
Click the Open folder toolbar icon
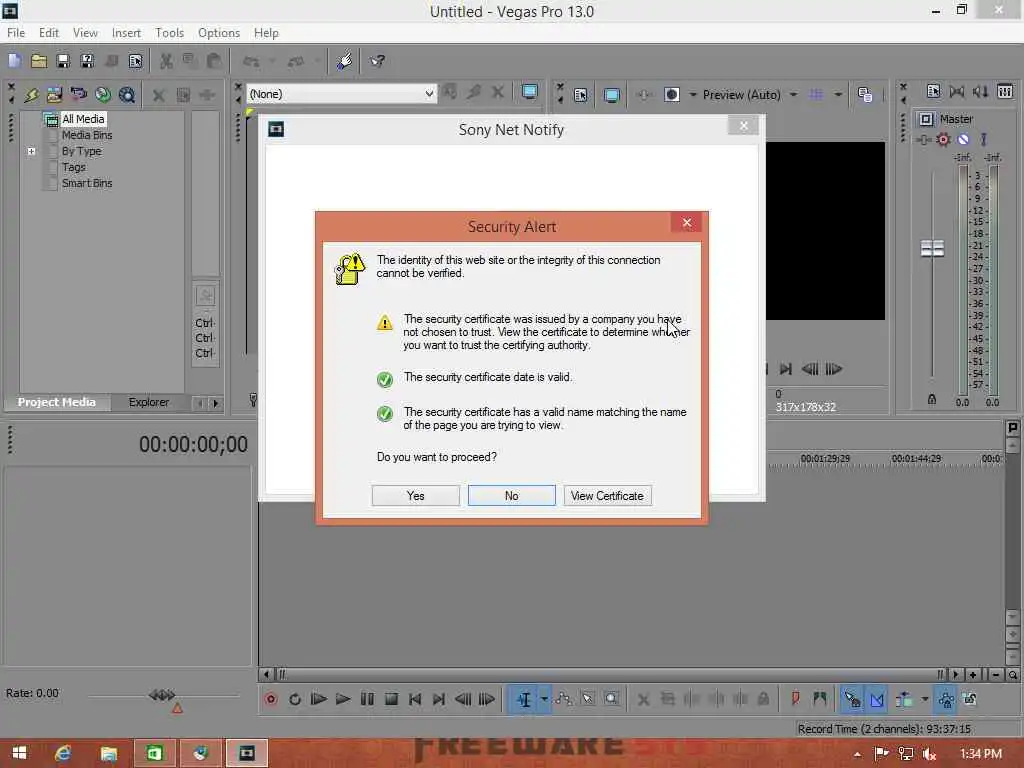(39, 61)
